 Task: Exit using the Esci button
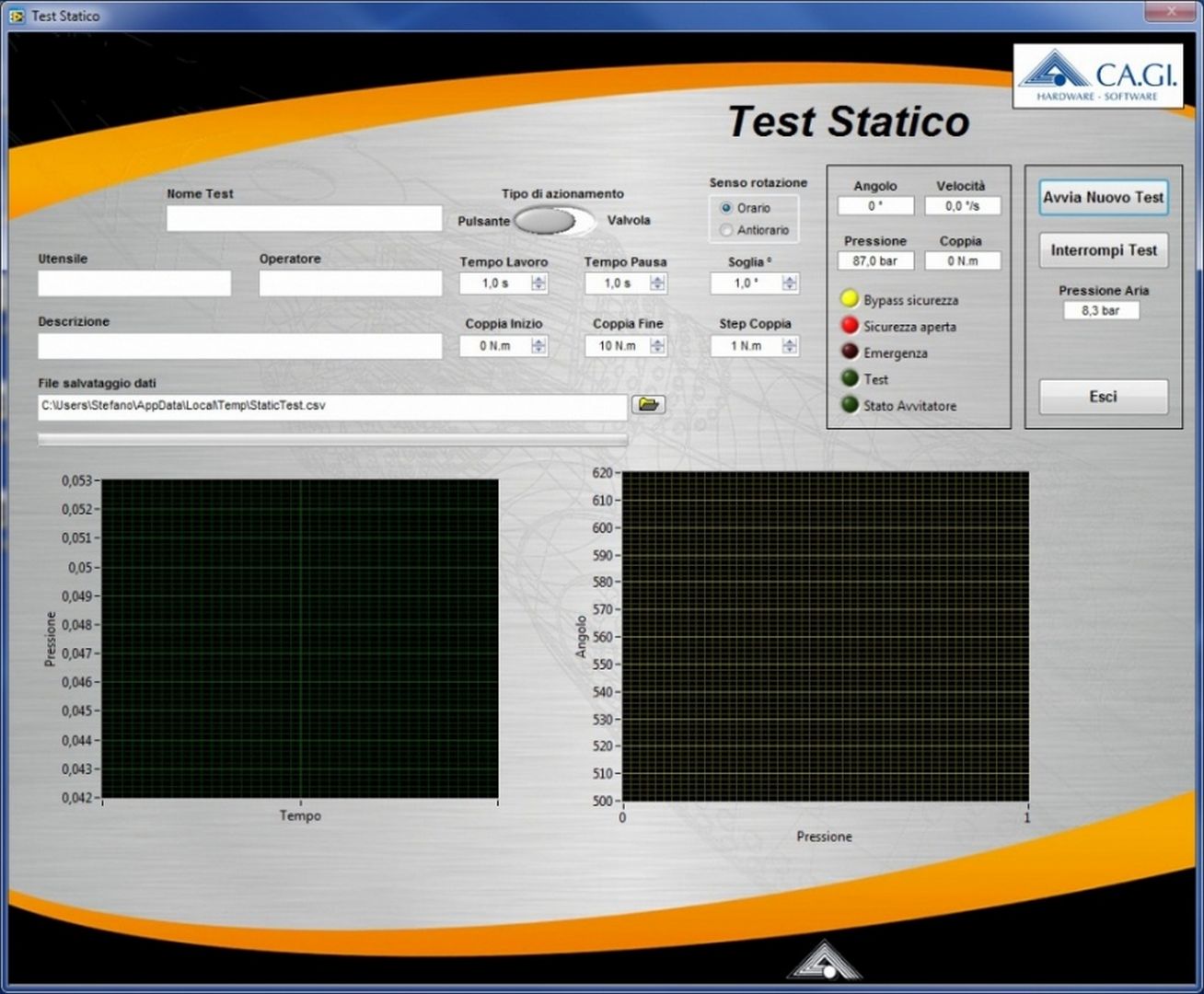(1104, 397)
